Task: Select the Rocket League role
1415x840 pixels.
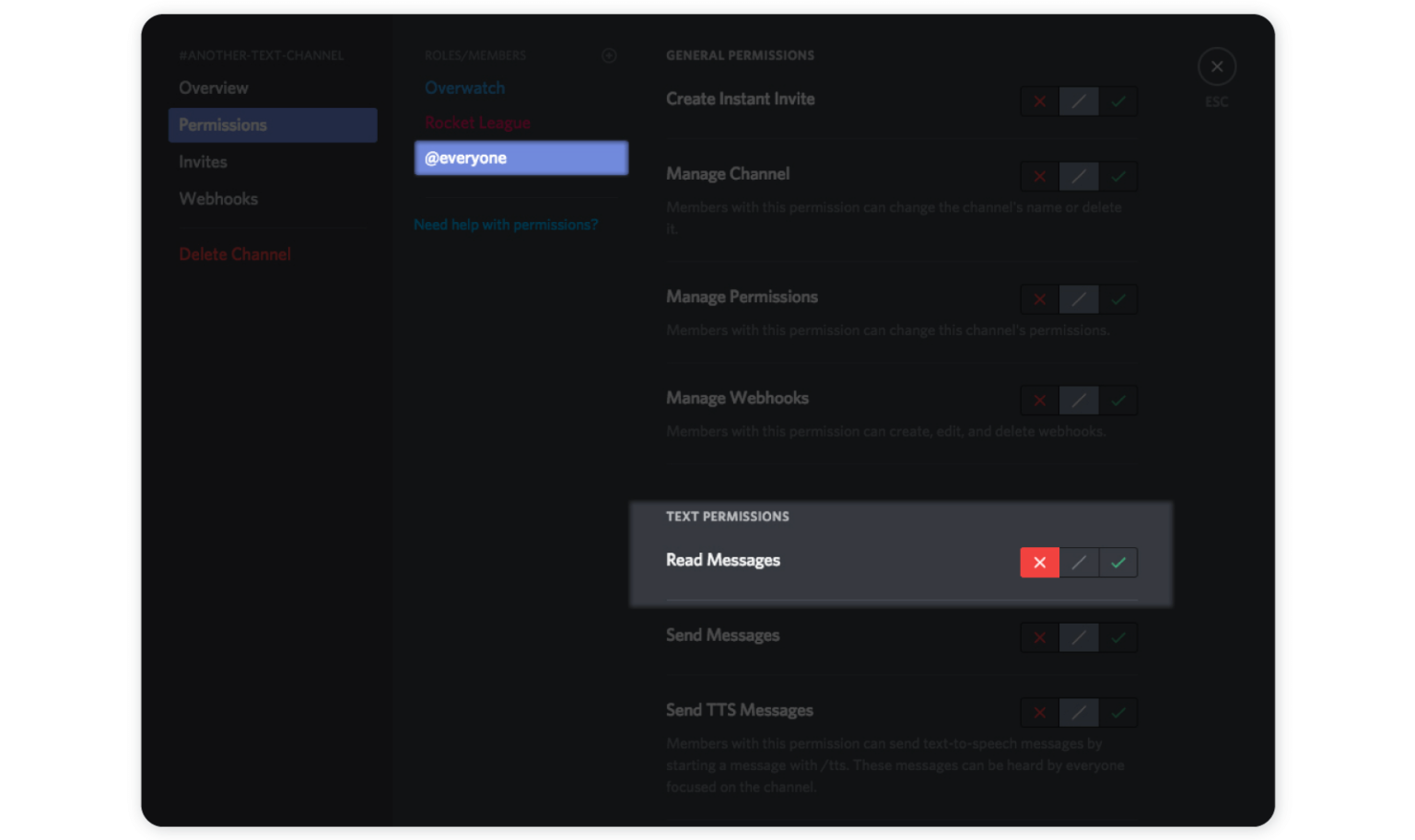Action: [x=477, y=122]
